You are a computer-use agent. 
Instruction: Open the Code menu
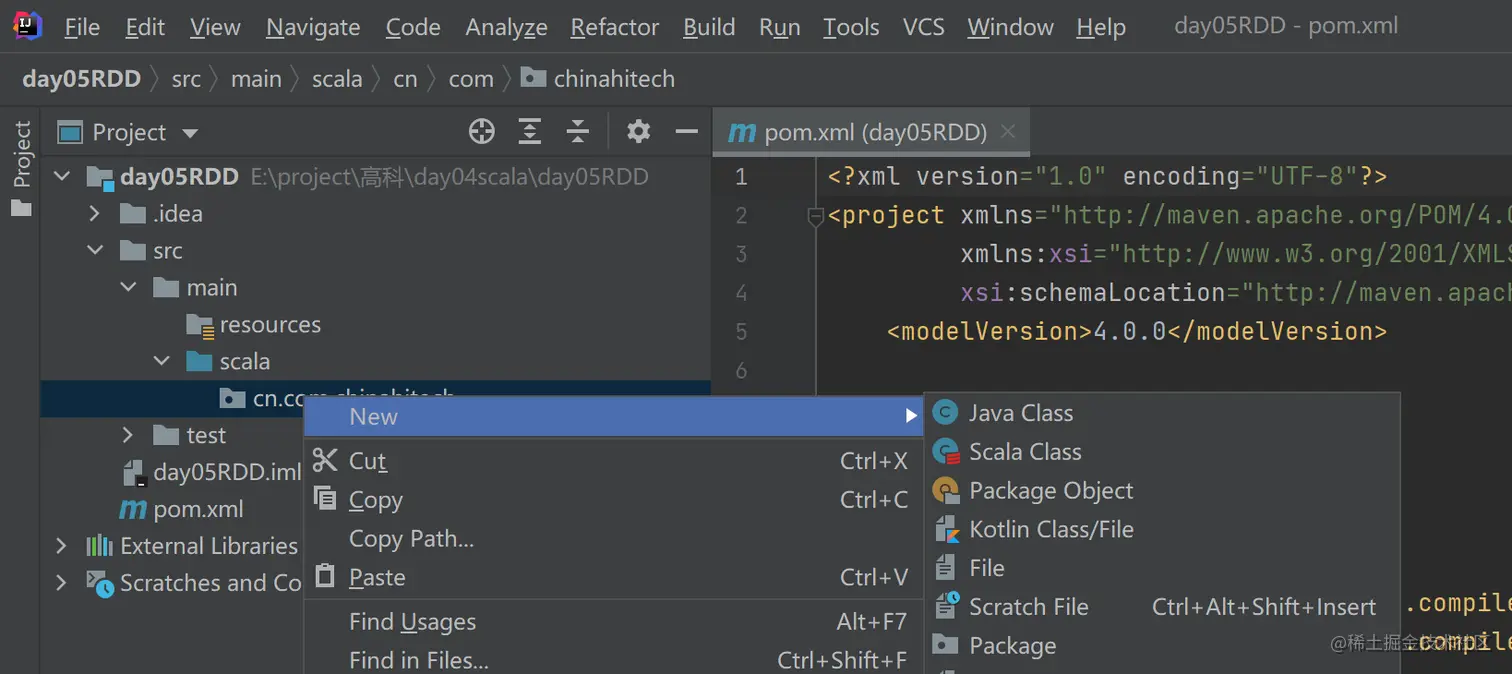413,27
